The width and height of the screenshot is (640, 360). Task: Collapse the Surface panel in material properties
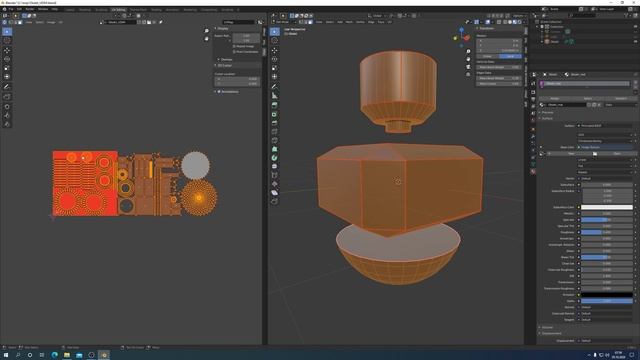[x=547, y=118]
